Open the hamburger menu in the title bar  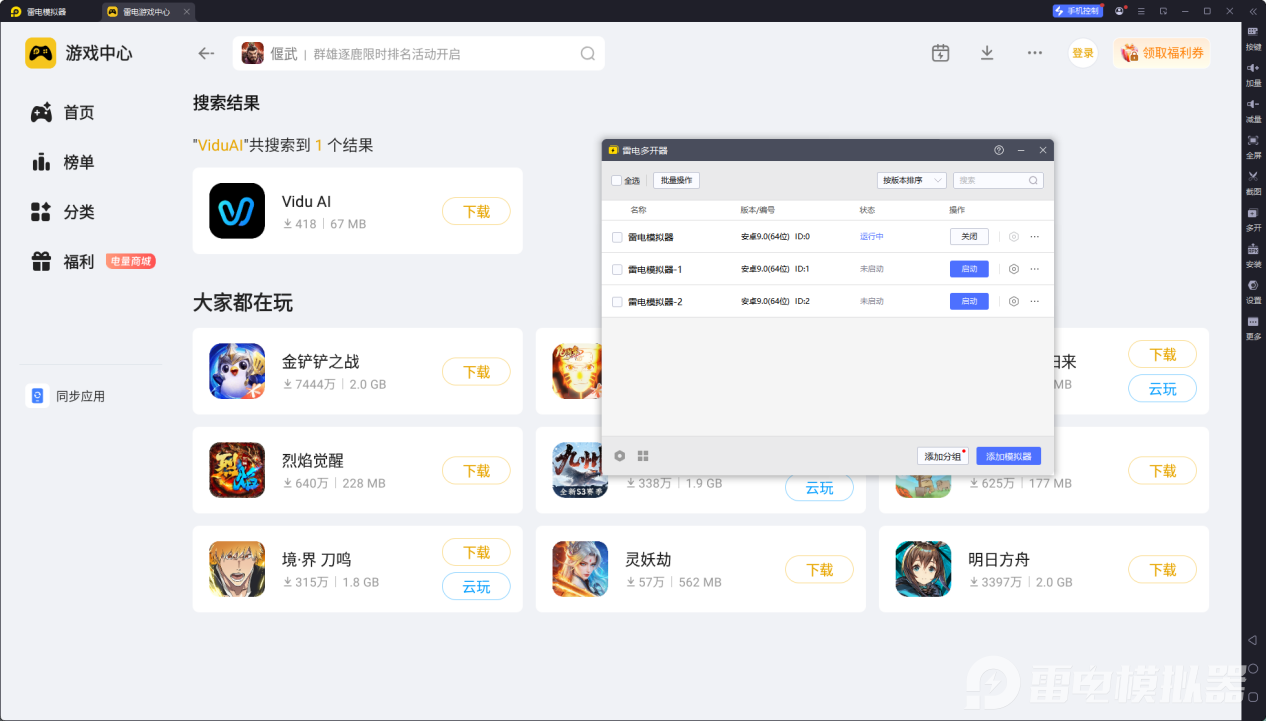coord(1141,11)
